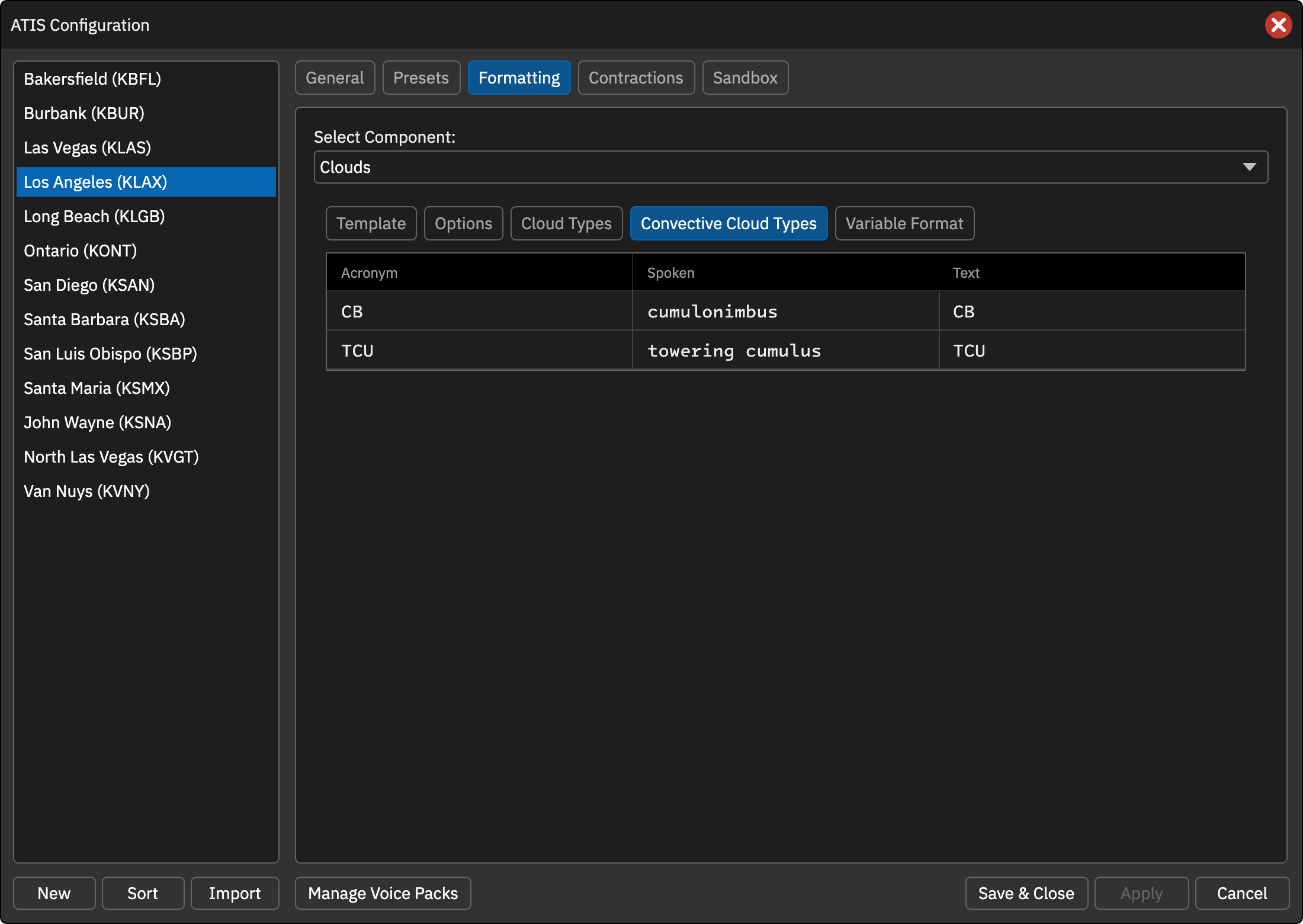Go to the Contractions tab
This screenshot has height=924, width=1303.
pyautogui.click(x=636, y=78)
